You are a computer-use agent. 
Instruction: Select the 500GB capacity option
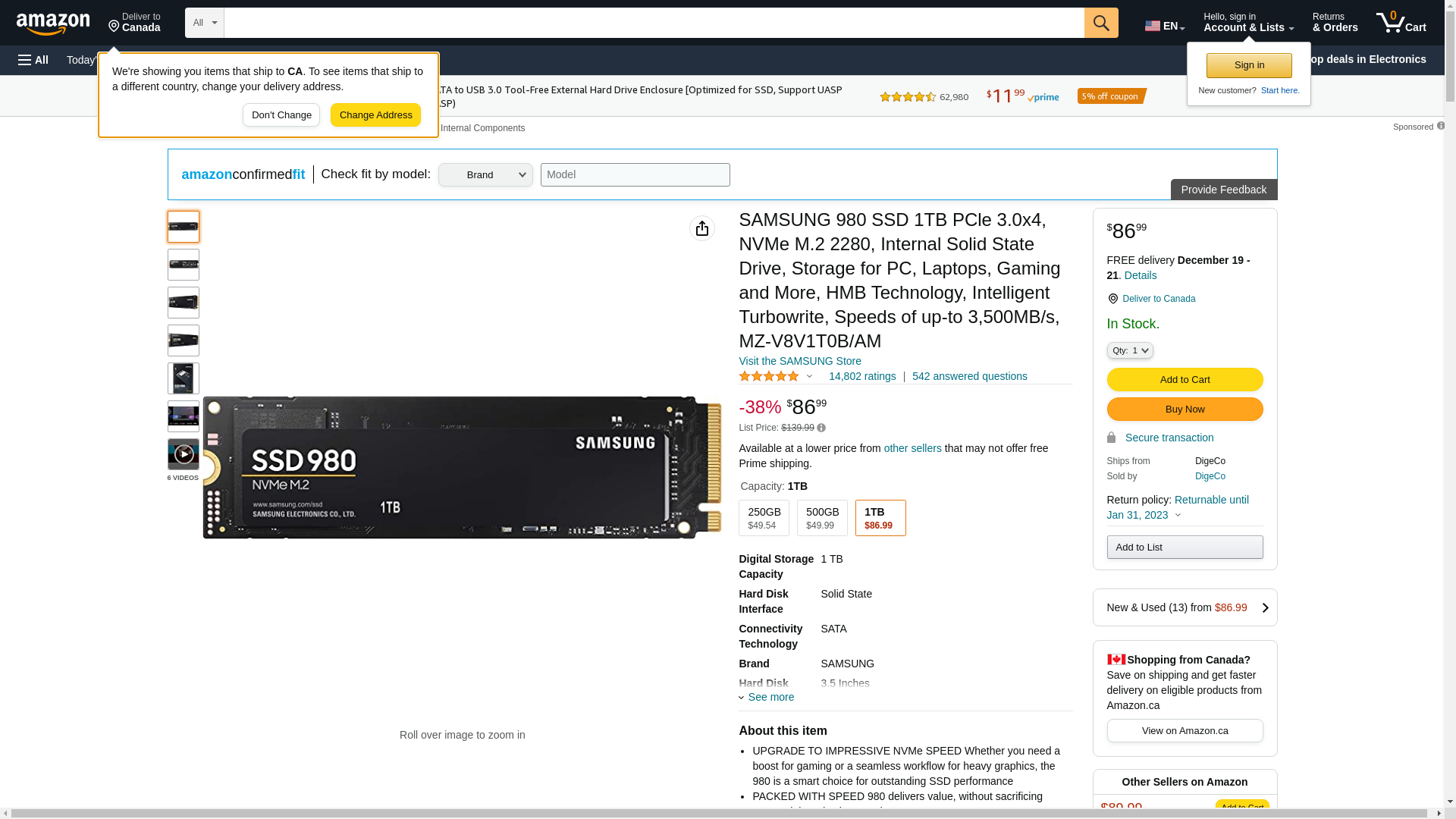[x=822, y=518]
